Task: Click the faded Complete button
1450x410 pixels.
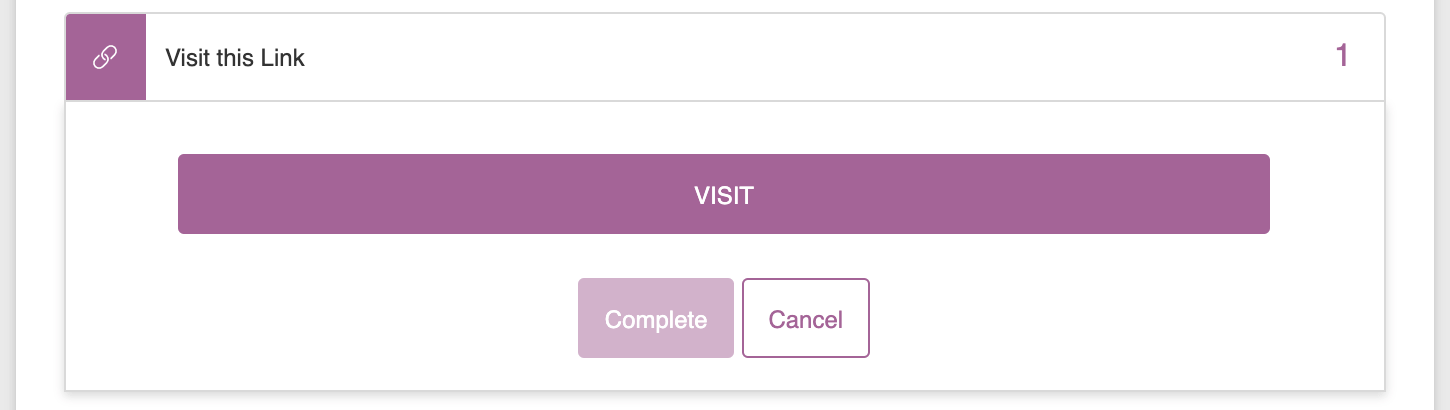Action: (656, 318)
